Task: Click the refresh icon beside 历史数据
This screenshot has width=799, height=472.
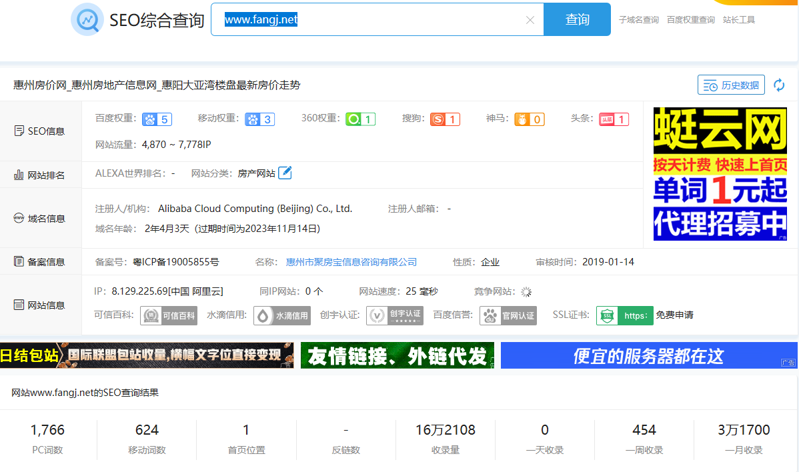Action: coord(779,86)
